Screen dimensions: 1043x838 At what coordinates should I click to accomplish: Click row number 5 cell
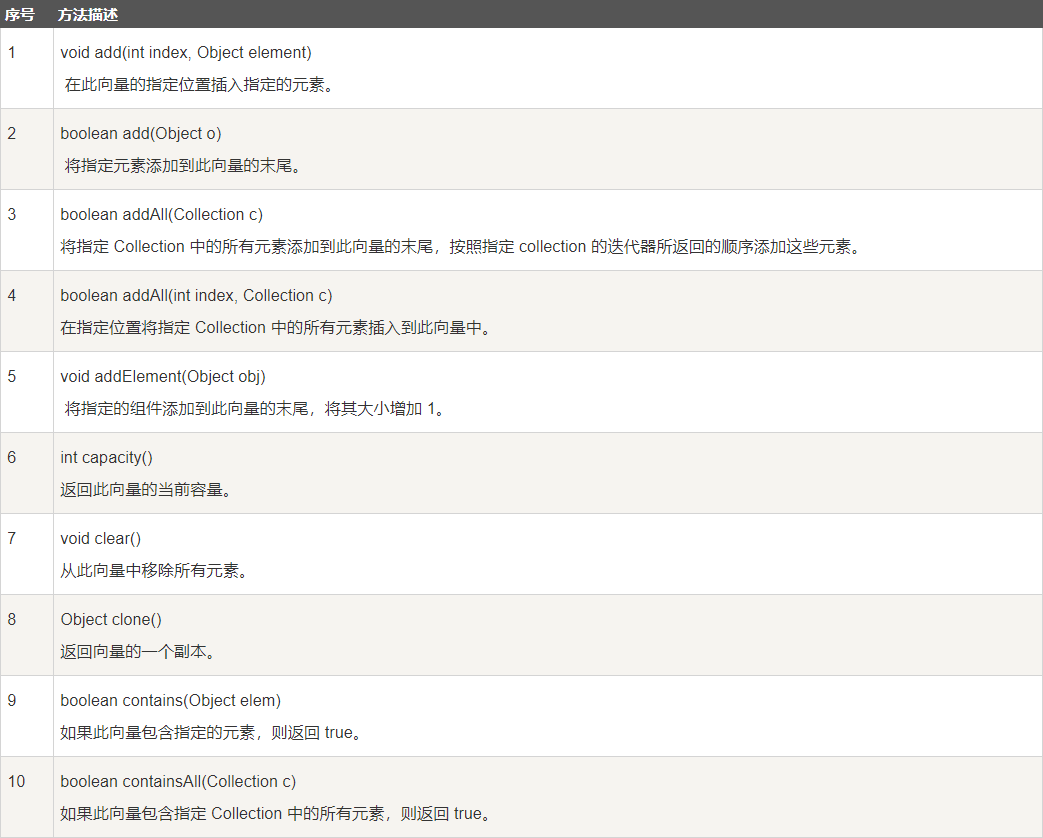[x=27, y=392]
